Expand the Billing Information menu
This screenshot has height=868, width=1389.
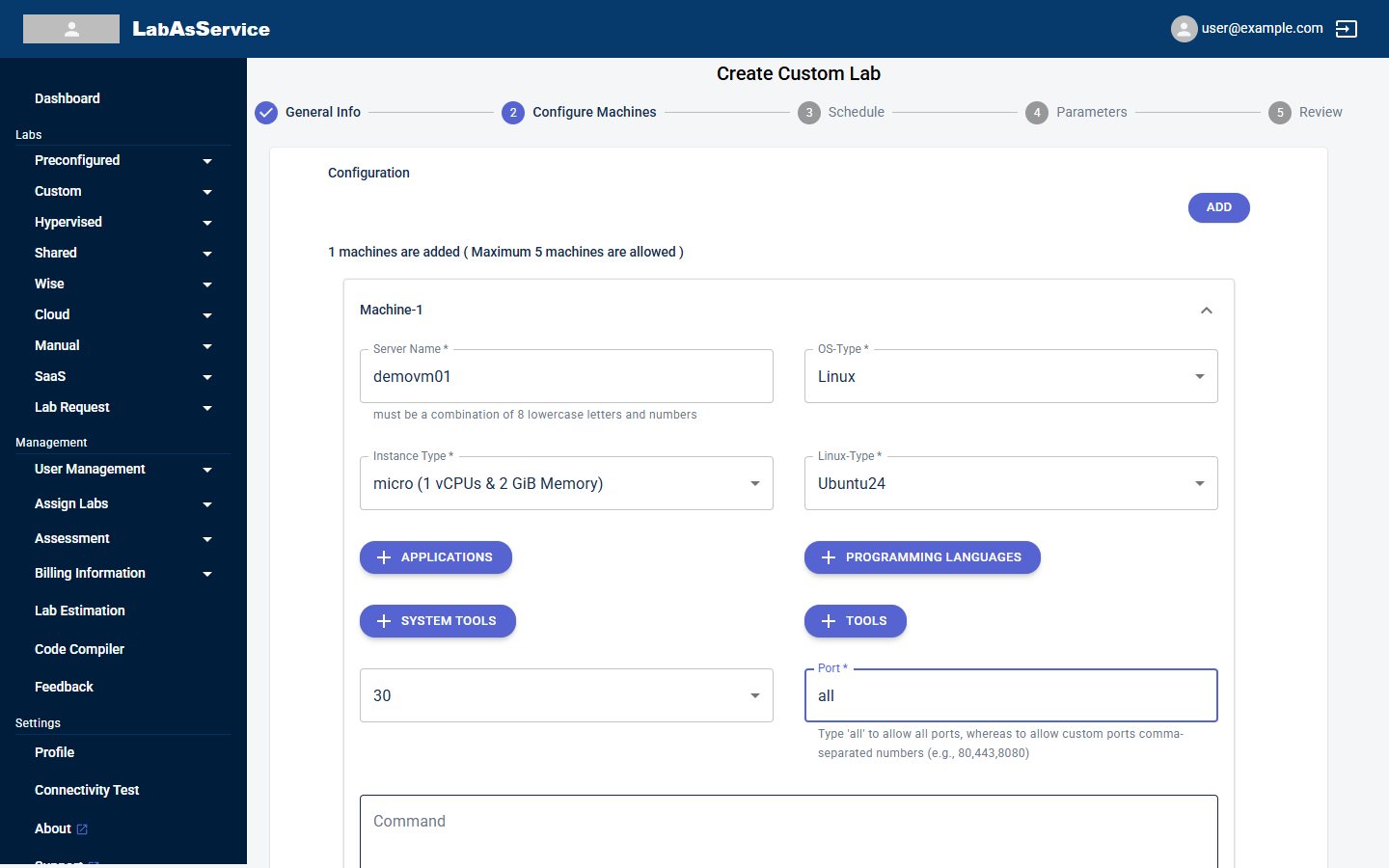pyautogui.click(x=123, y=573)
